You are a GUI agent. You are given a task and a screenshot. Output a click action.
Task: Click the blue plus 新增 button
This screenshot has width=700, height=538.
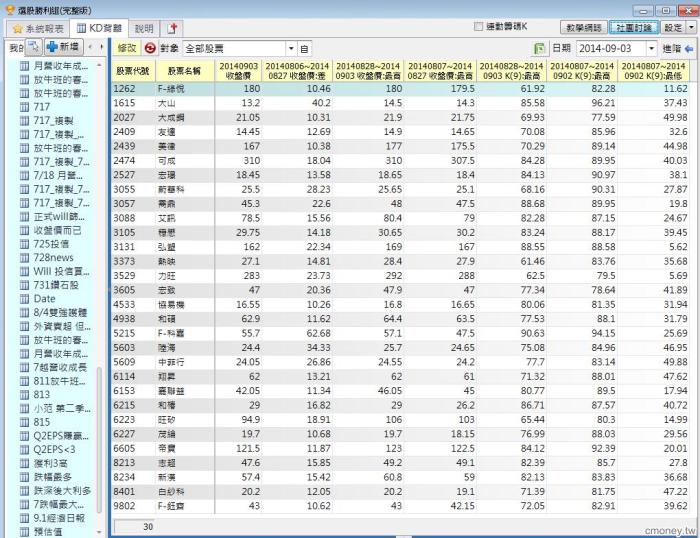[63, 46]
